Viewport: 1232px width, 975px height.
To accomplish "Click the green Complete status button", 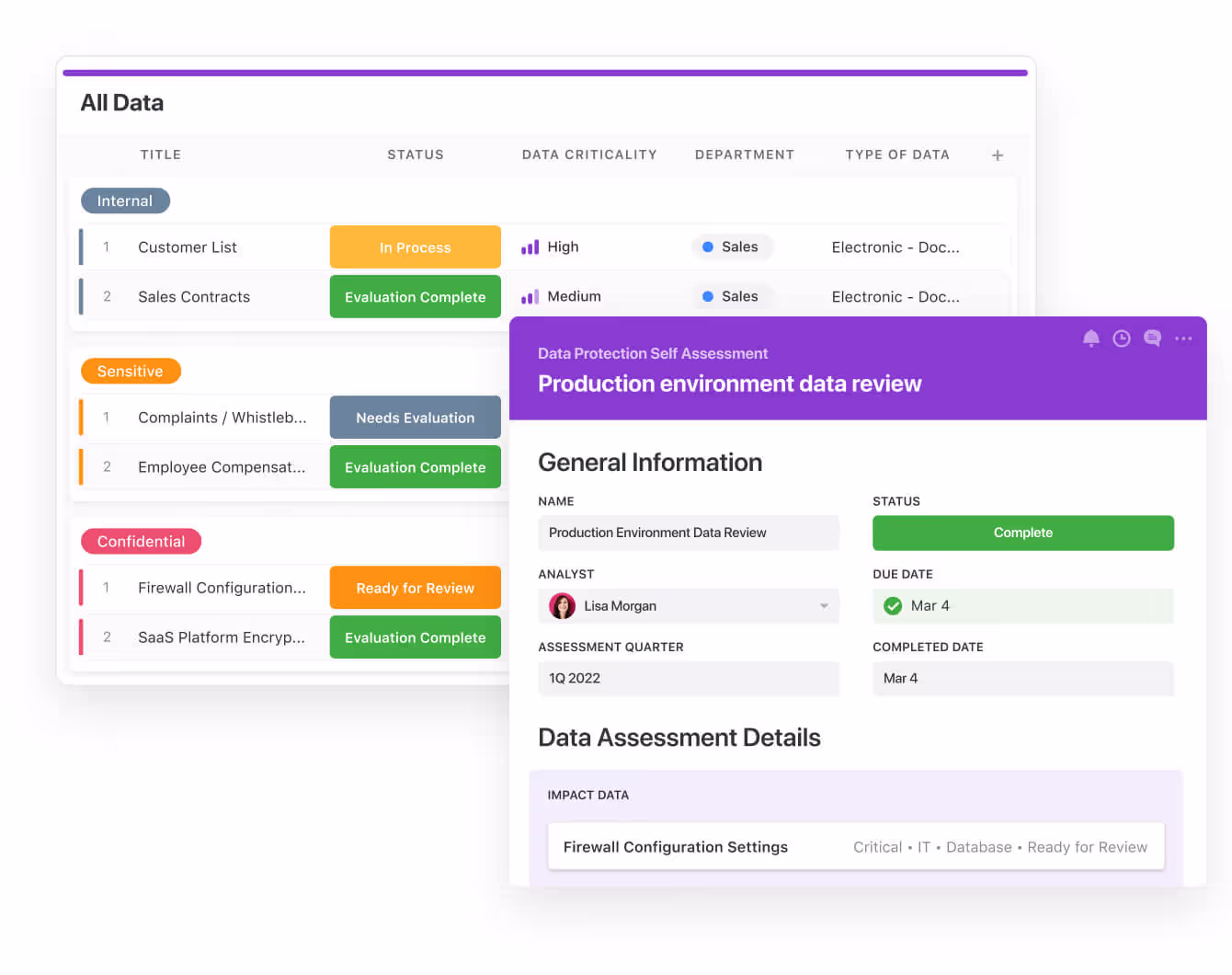I will click(1022, 533).
